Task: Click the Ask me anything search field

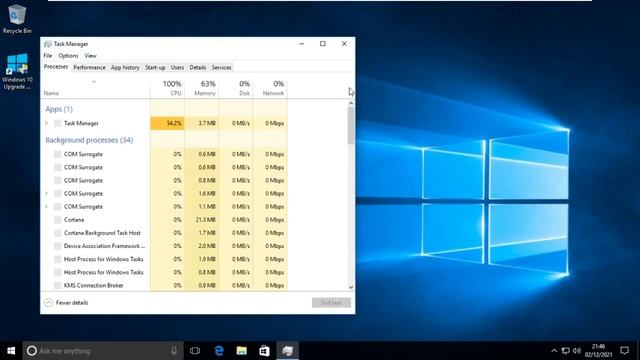Action: tap(102, 351)
